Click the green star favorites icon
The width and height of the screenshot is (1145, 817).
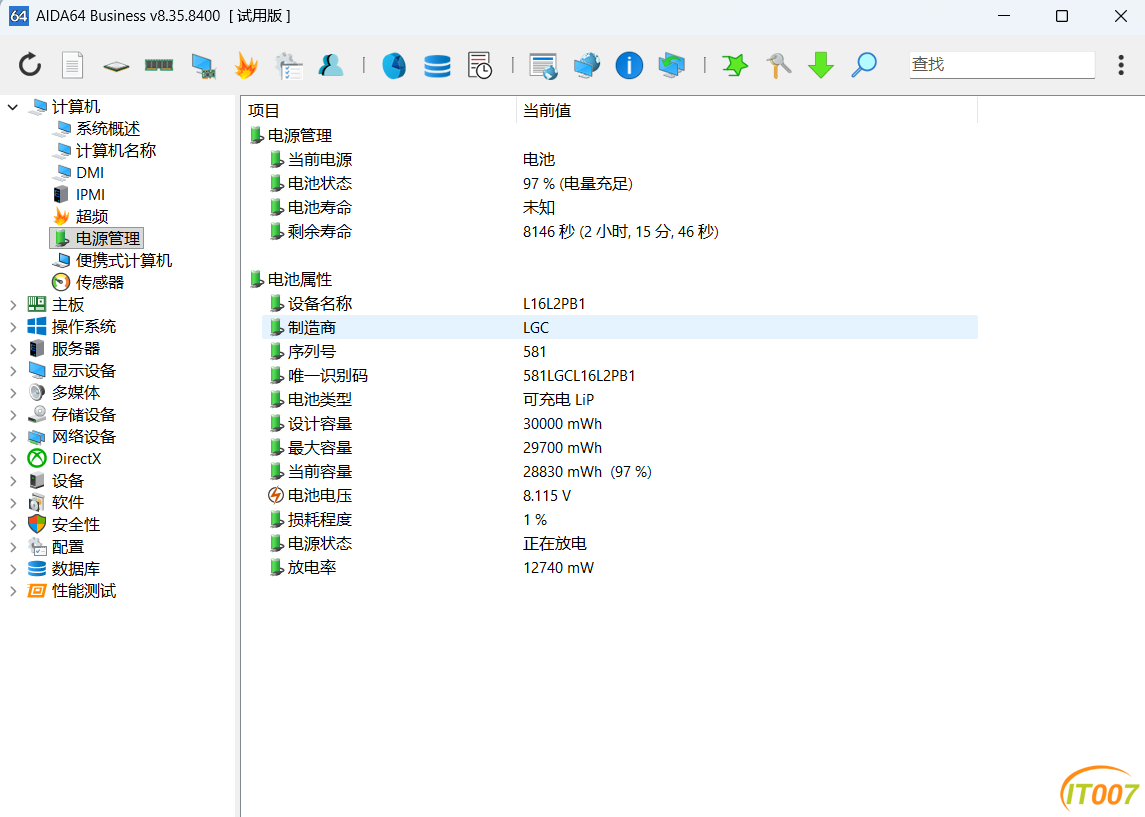735,65
